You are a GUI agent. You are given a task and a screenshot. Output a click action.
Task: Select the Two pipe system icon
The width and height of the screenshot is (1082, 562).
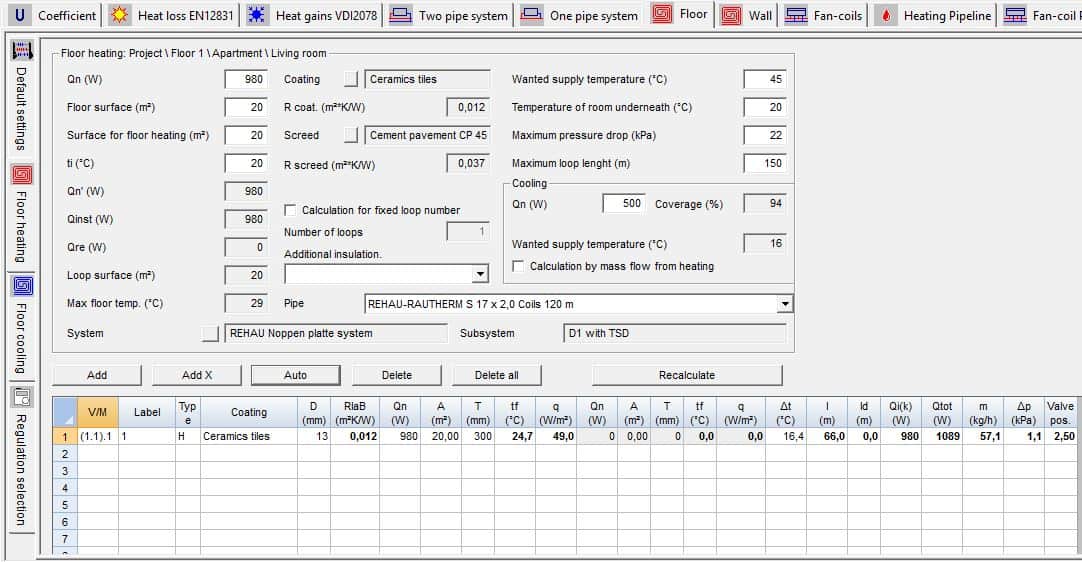coord(400,15)
